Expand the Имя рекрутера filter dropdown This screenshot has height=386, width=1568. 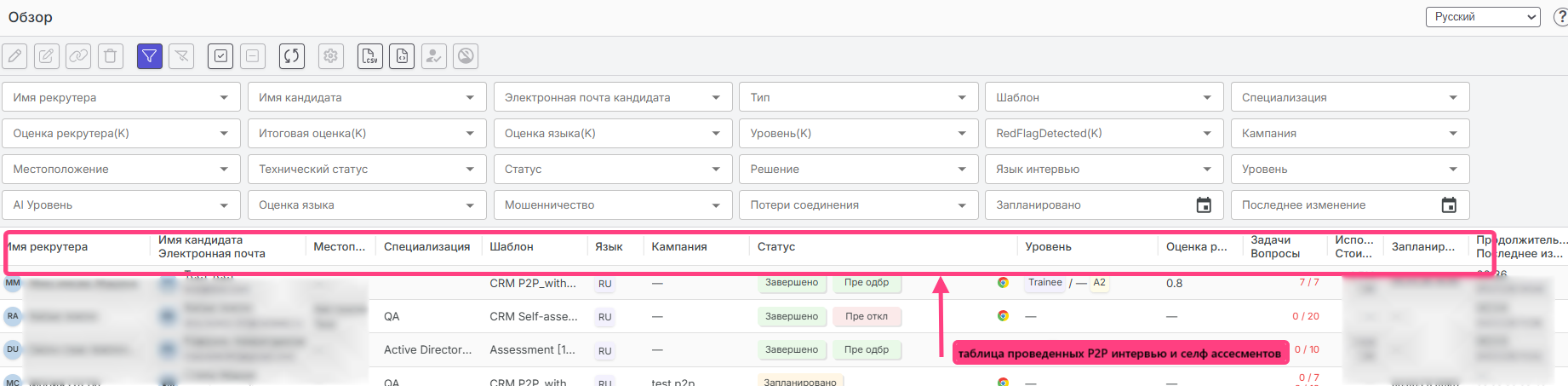[121, 97]
